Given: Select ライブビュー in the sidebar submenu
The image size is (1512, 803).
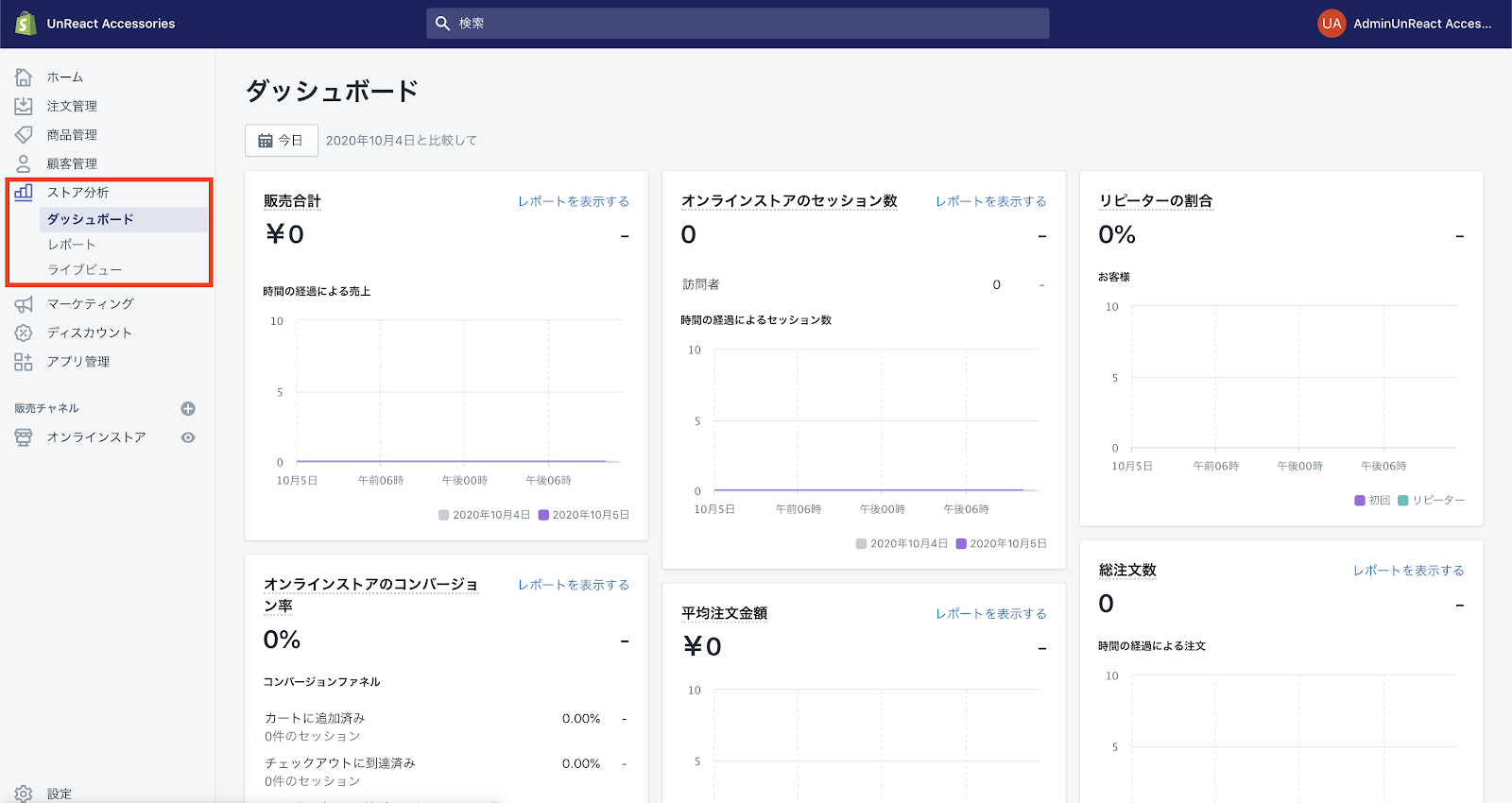Looking at the screenshot, I should (x=85, y=270).
